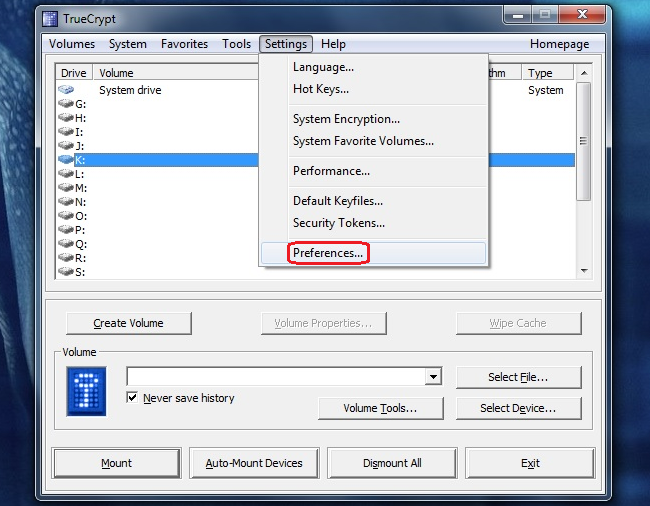This screenshot has width=650, height=506.
Task: Visit the Homepage link
Action: coord(559,44)
